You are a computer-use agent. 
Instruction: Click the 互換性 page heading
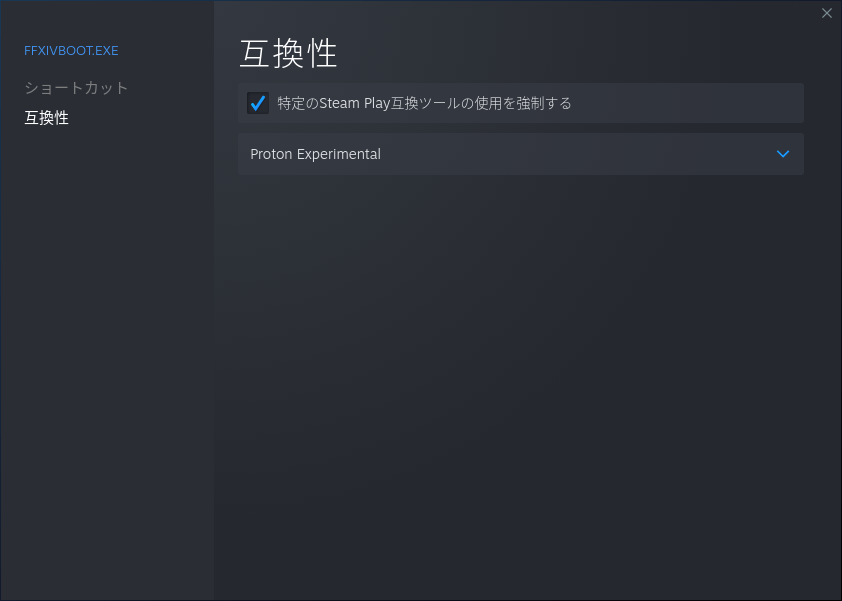pos(288,54)
